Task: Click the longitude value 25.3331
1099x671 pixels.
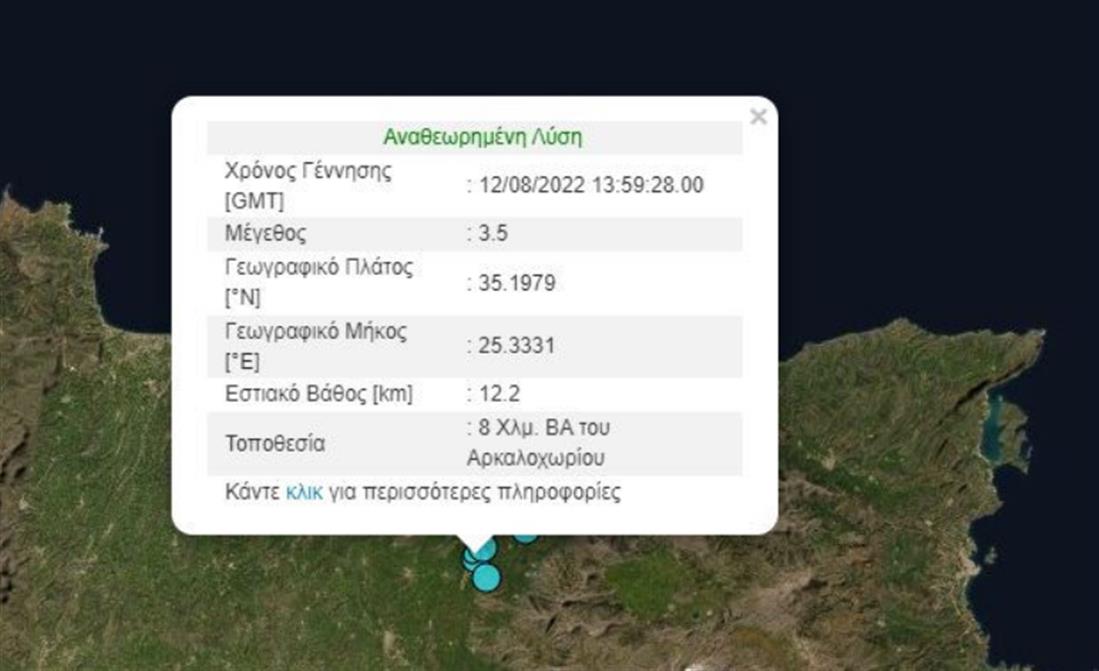Action: point(513,345)
